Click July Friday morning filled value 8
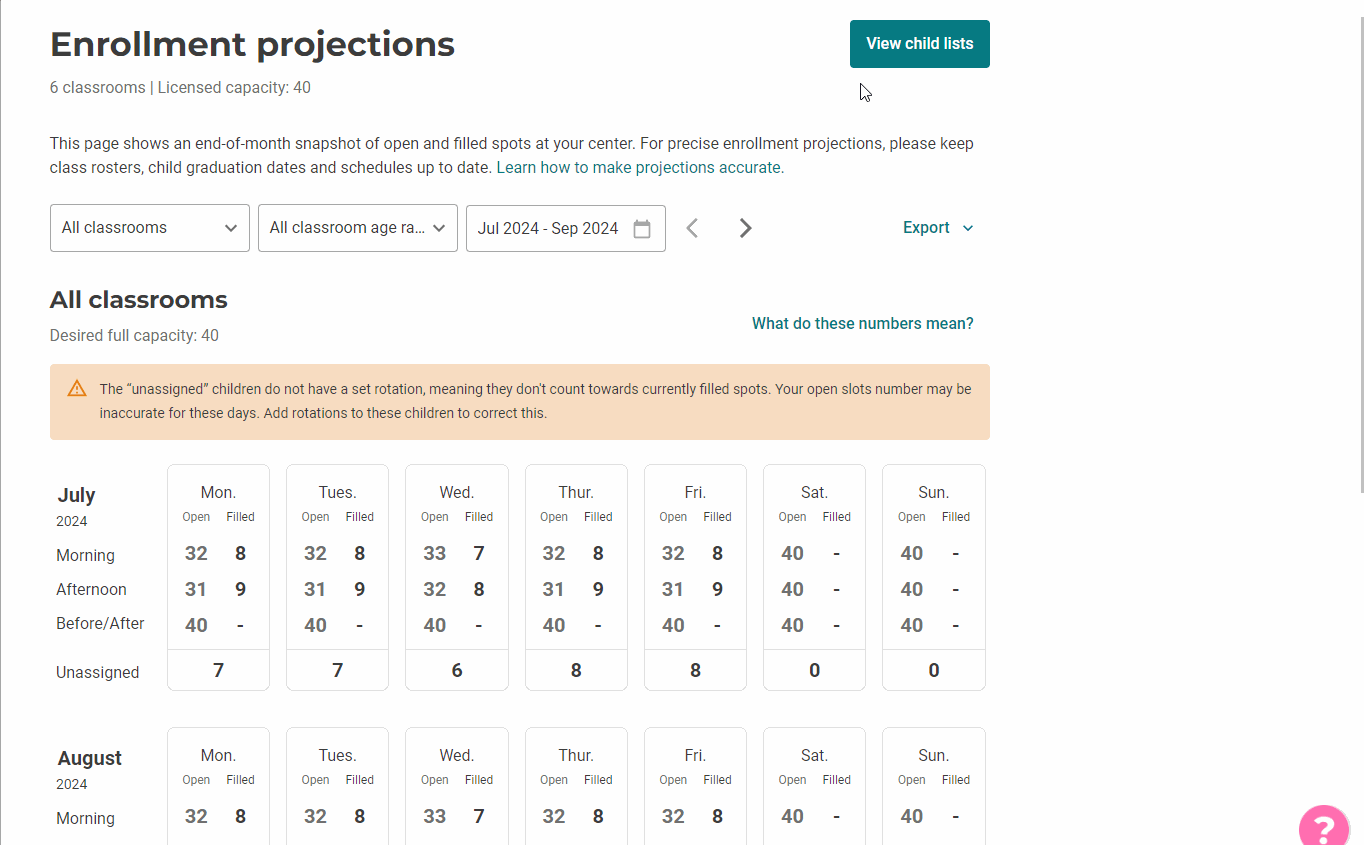Viewport: 1364px width, 845px height. point(717,554)
